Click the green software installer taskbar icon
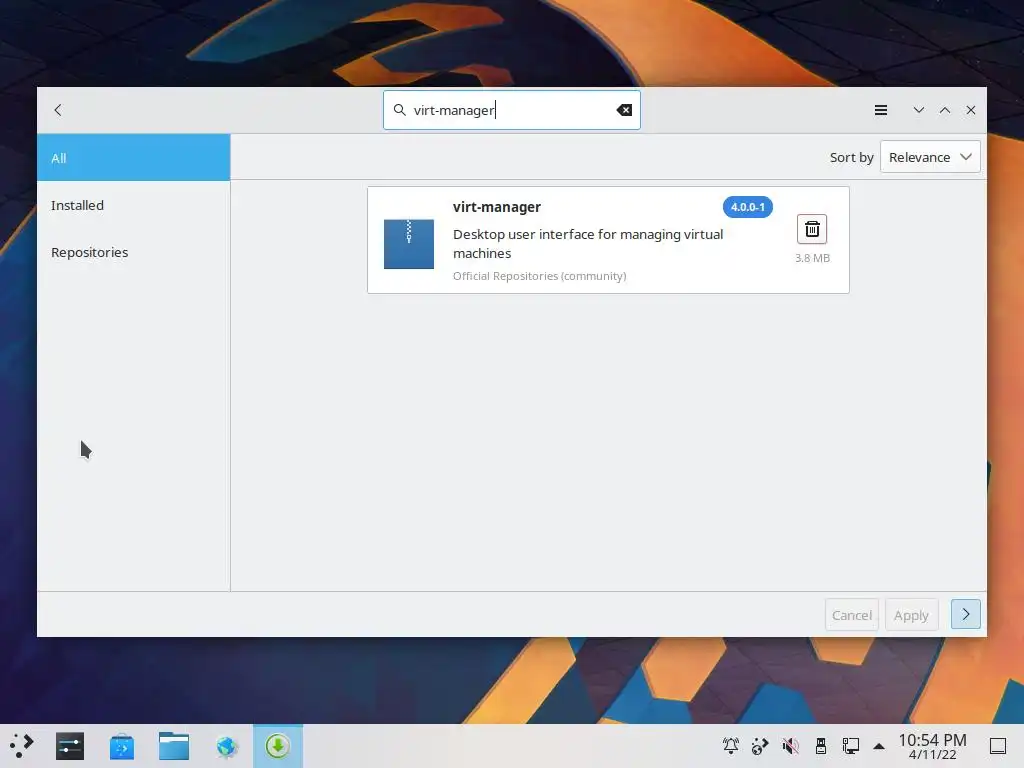The width and height of the screenshot is (1024, 768). coord(278,746)
